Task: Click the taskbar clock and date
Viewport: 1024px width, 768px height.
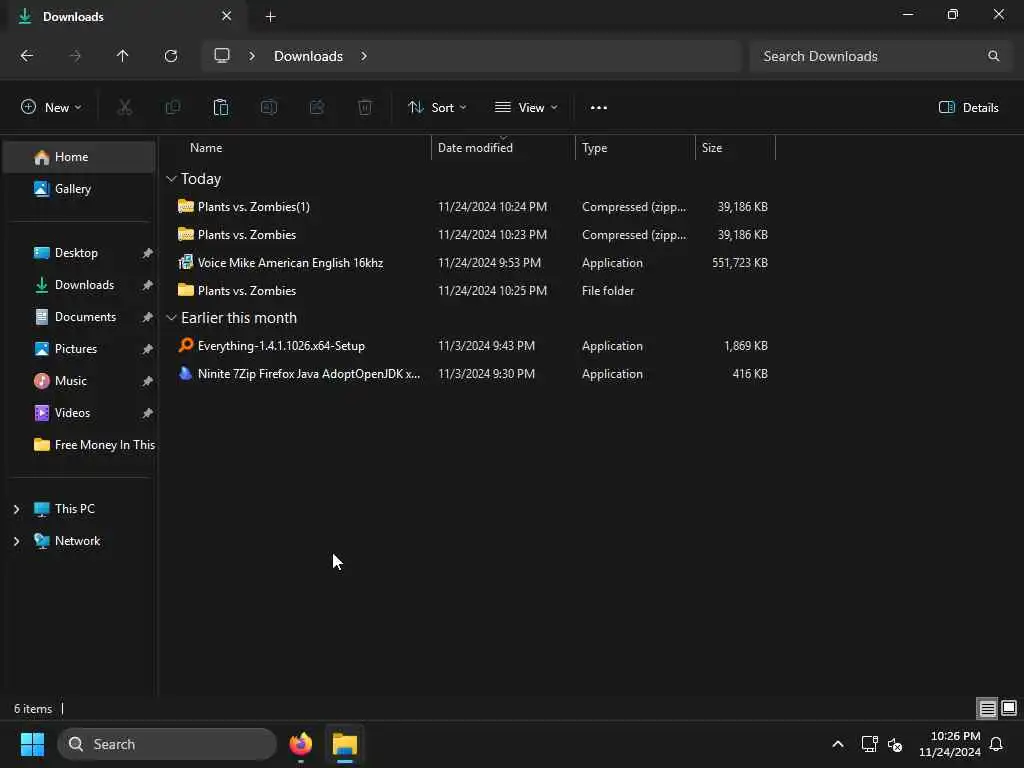Action: coord(949,744)
